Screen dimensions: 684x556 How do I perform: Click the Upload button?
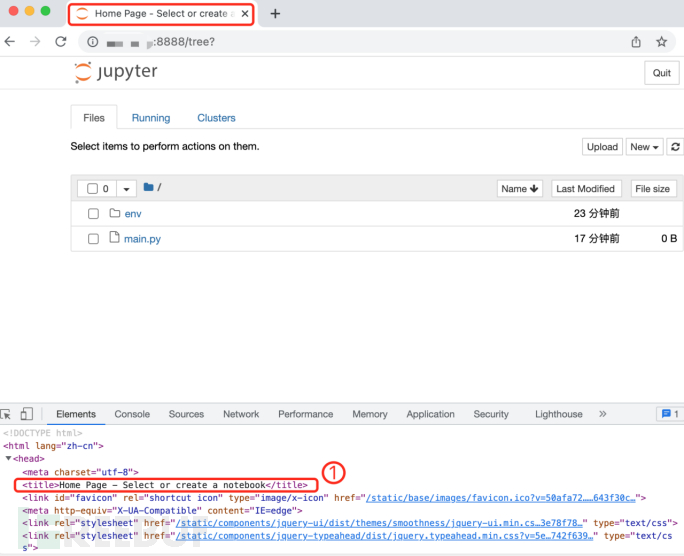point(602,146)
